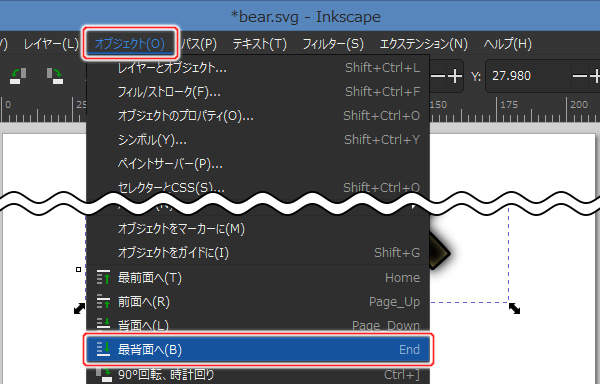Click the lower icon beside 背面へ(L)

pos(103,324)
